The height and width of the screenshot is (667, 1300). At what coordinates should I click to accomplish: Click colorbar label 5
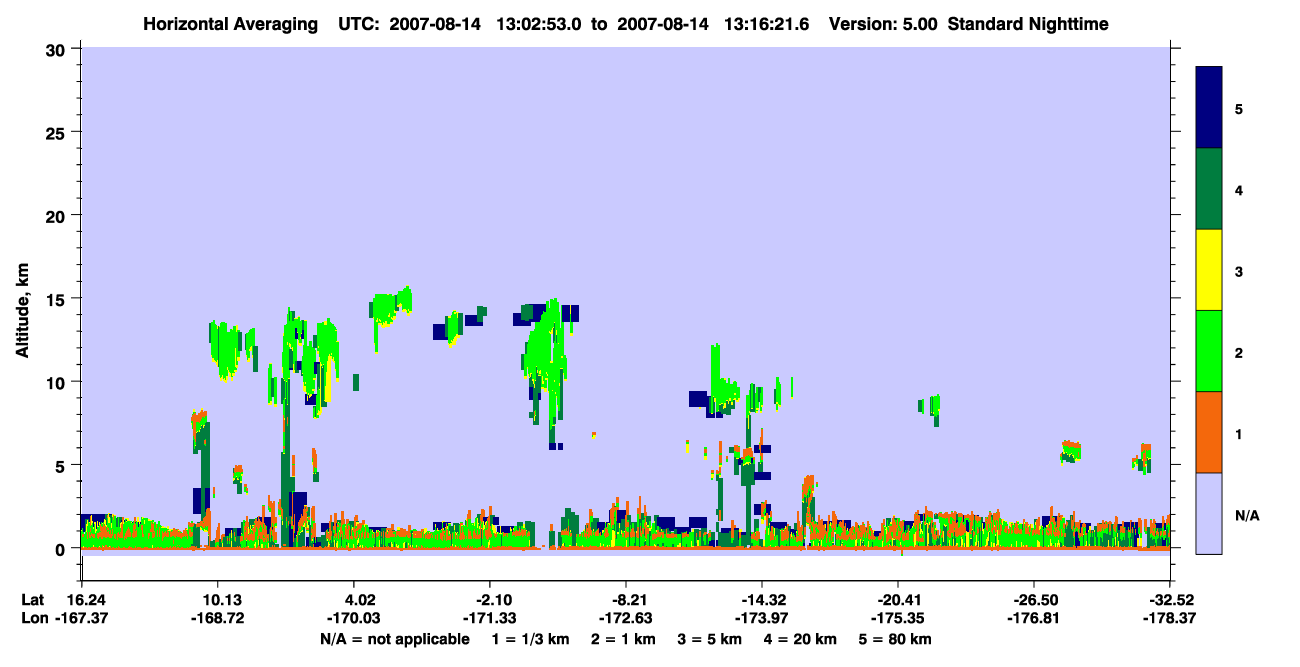point(1239,108)
